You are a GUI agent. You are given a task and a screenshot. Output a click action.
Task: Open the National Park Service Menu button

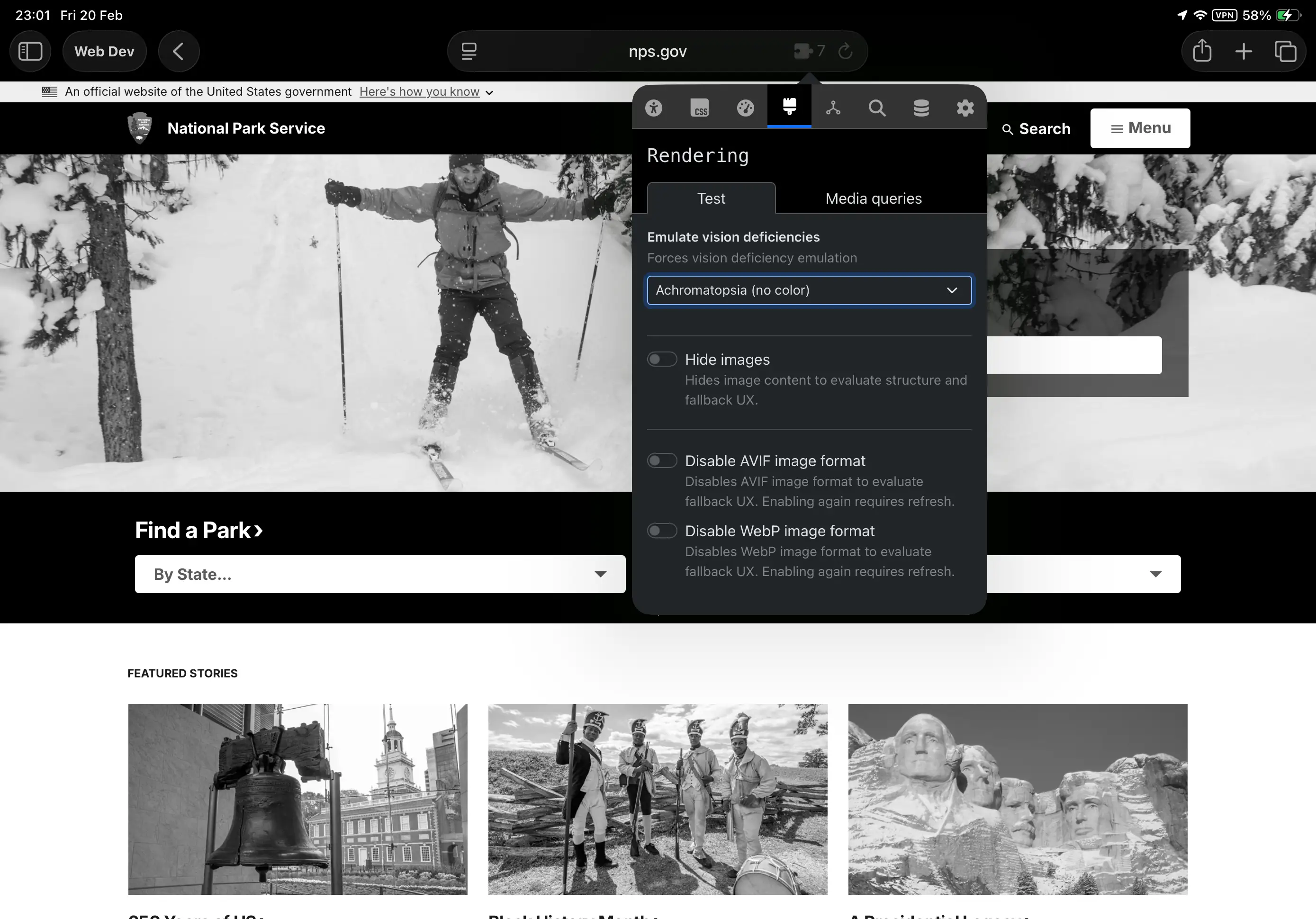pyautogui.click(x=1139, y=128)
